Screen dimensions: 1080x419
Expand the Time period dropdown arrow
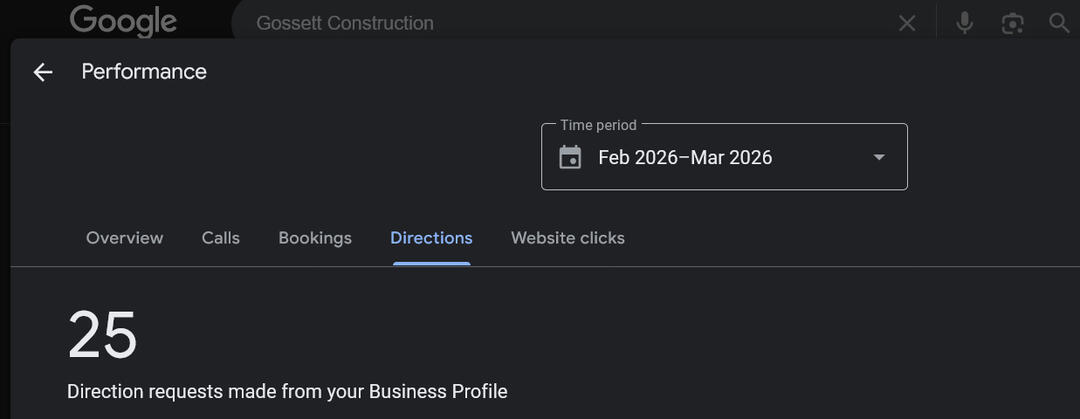(879, 157)
